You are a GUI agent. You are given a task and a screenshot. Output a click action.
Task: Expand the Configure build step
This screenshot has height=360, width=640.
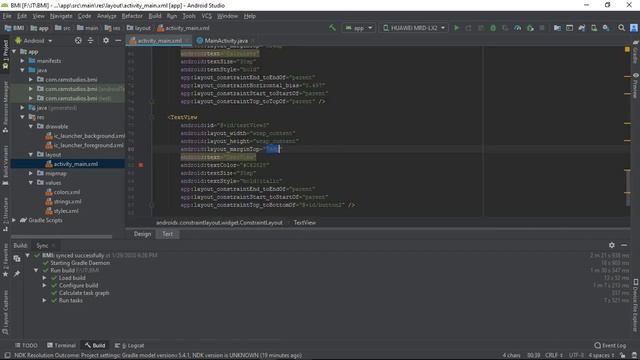point(44,285)
